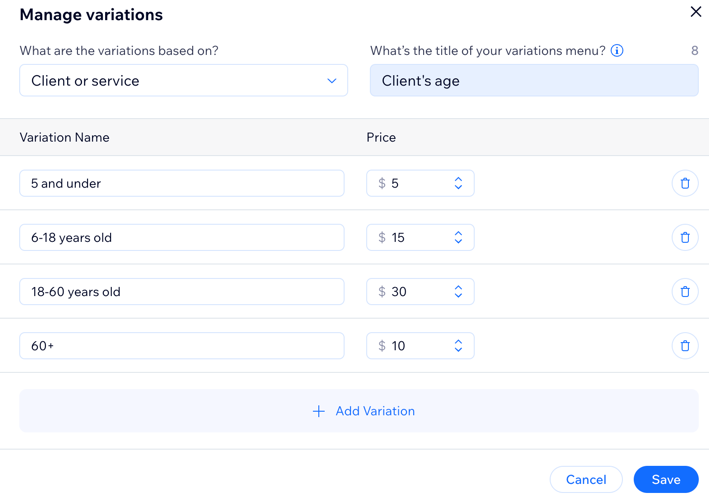Viewport: 709px width, 500px height.
Task: Click the price stepper arrows for $30
Action: tap(458, 292)
